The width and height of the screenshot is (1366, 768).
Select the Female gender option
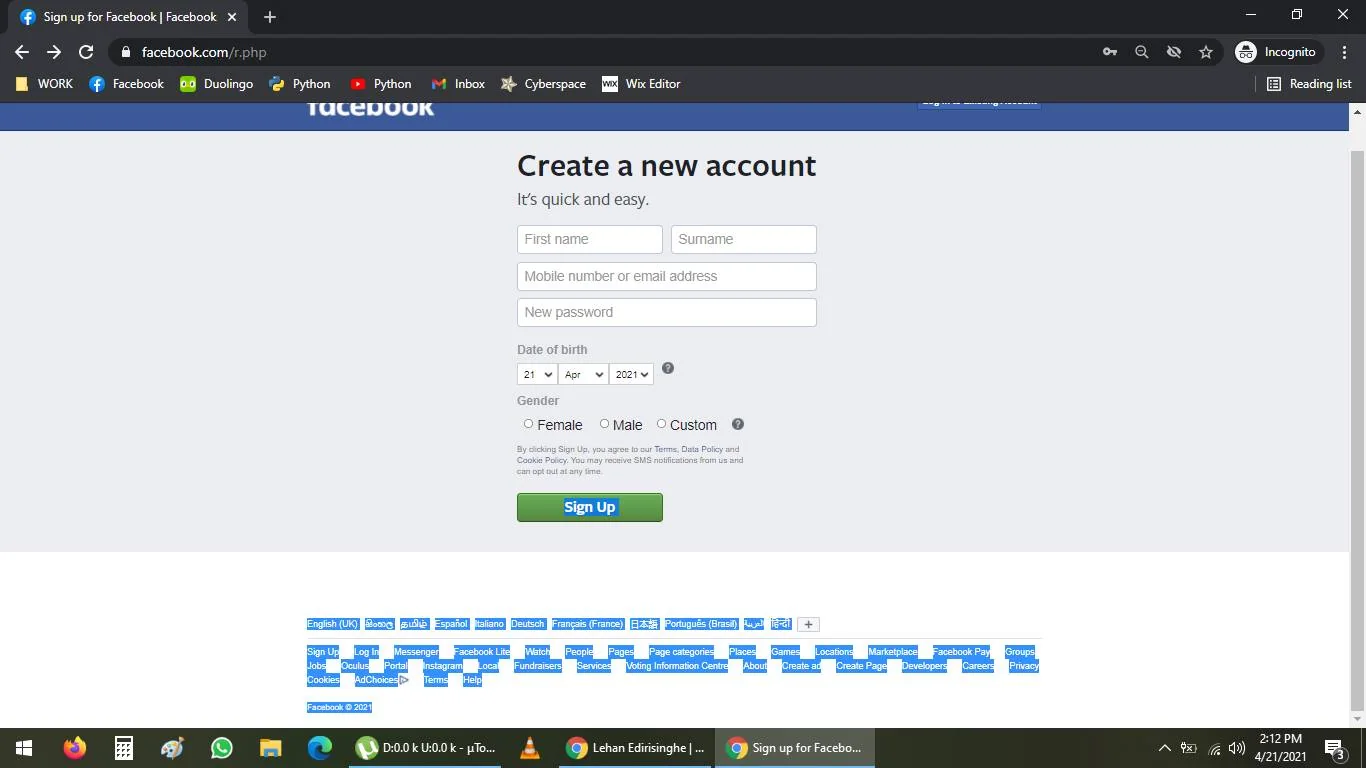tap(529, 424)
